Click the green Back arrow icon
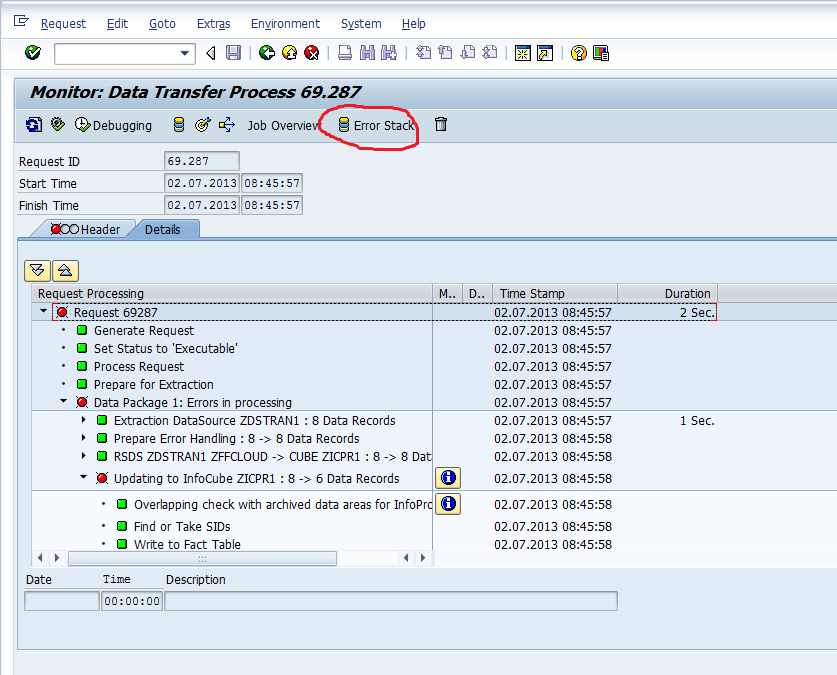 pyautogui.click(x=267, y=53)
